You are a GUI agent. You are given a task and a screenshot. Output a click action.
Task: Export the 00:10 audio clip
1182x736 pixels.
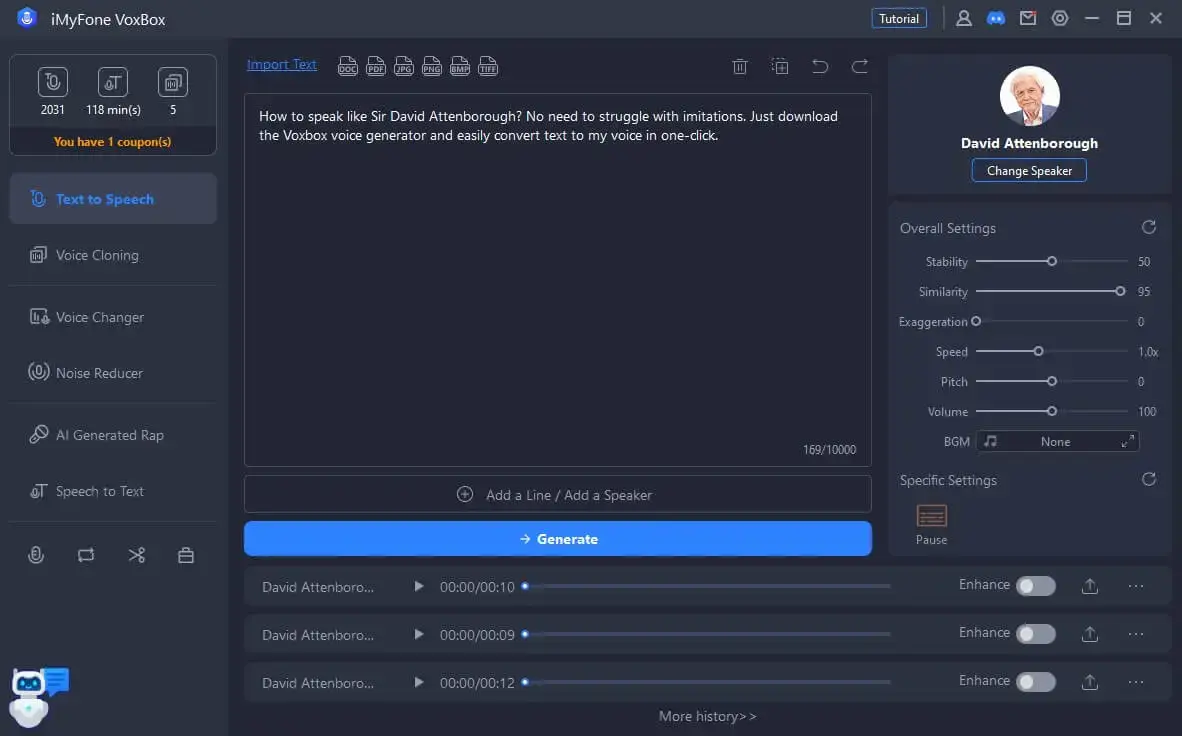(1089, 586)
